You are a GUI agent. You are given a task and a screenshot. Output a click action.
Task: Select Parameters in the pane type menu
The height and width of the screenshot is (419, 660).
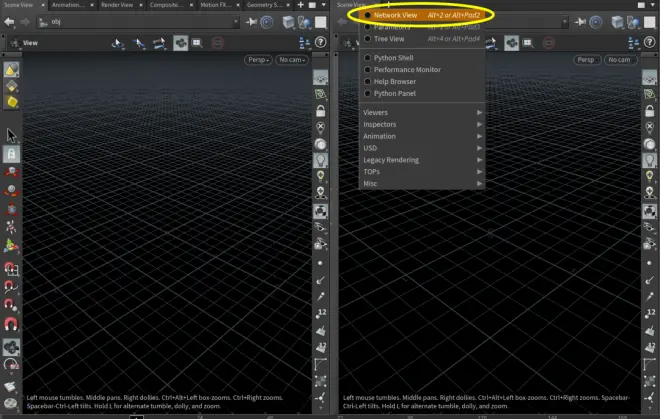pos(422,27)
